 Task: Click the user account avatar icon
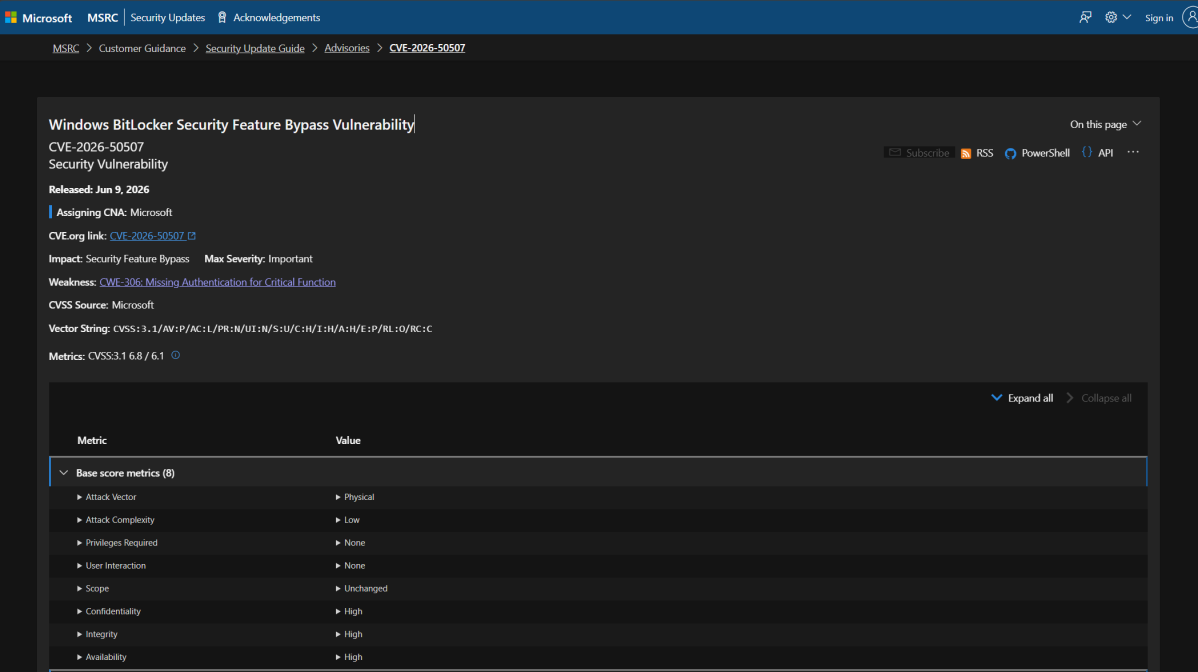tap(1190, 17)
